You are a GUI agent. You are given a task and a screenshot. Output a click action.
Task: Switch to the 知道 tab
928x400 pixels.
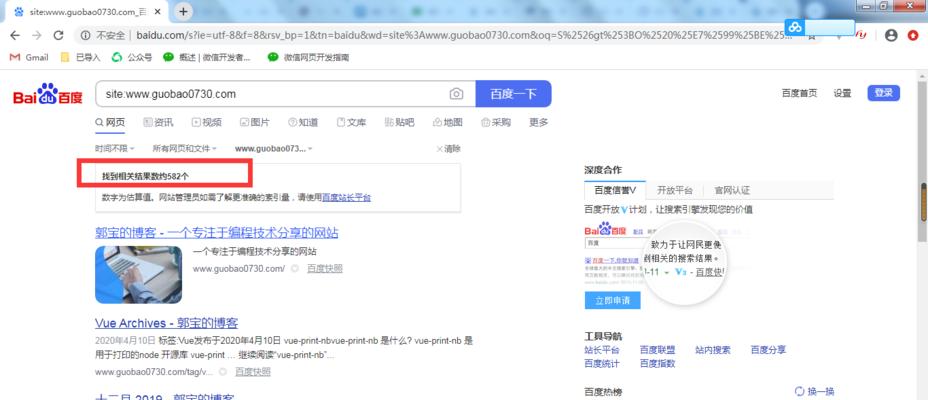(303, 122)
